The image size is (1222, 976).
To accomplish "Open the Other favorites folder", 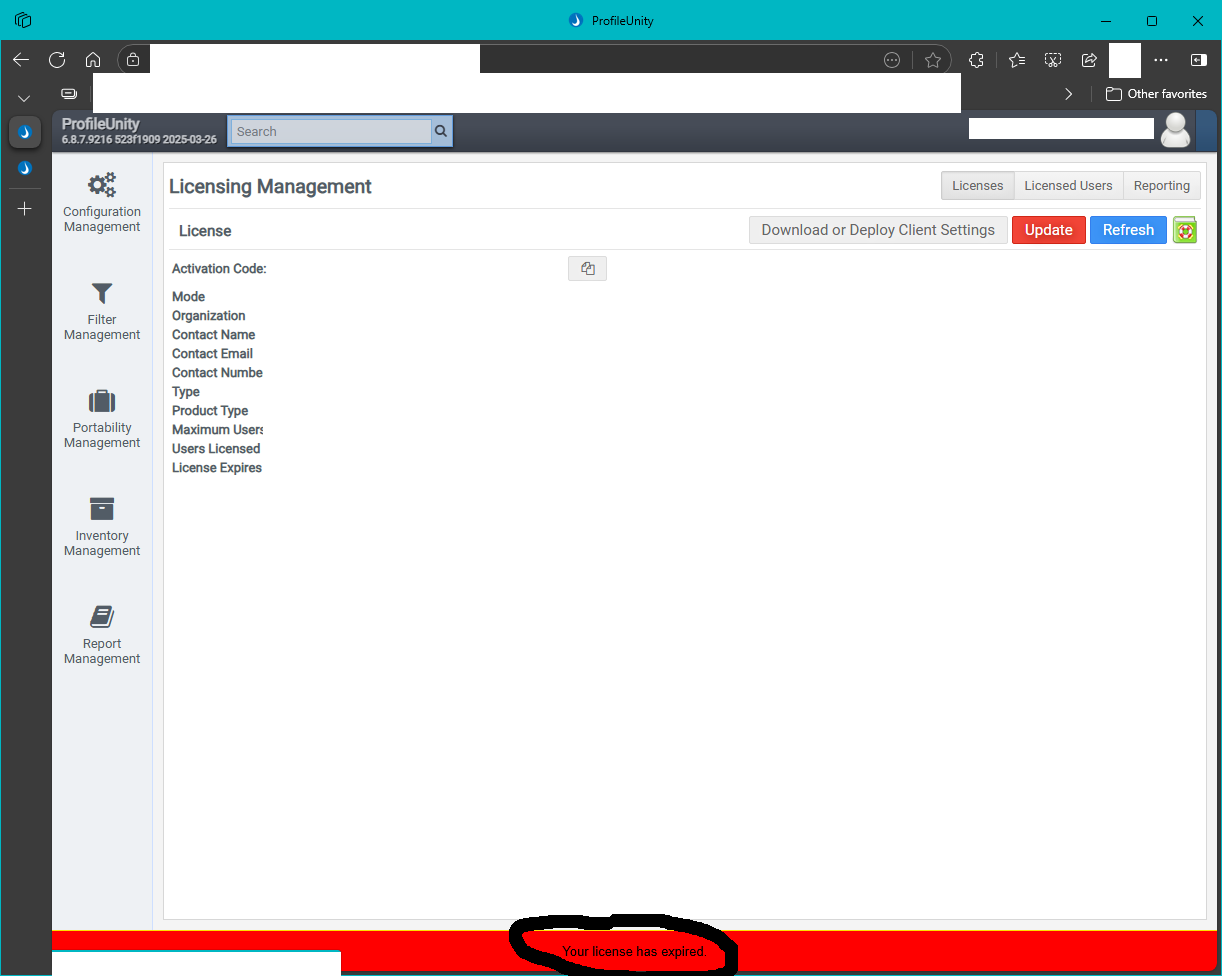I will pos(1156,94).
